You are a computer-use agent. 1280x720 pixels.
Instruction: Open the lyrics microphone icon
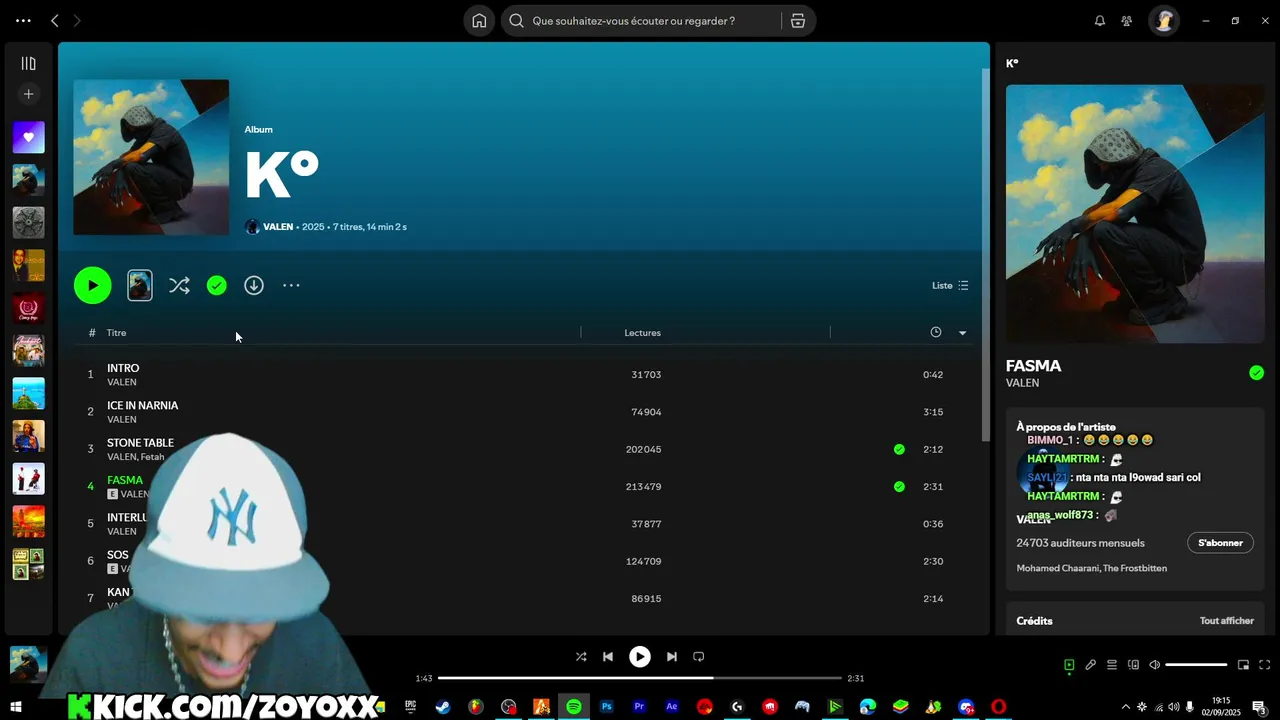click(x=1090, y=665)
